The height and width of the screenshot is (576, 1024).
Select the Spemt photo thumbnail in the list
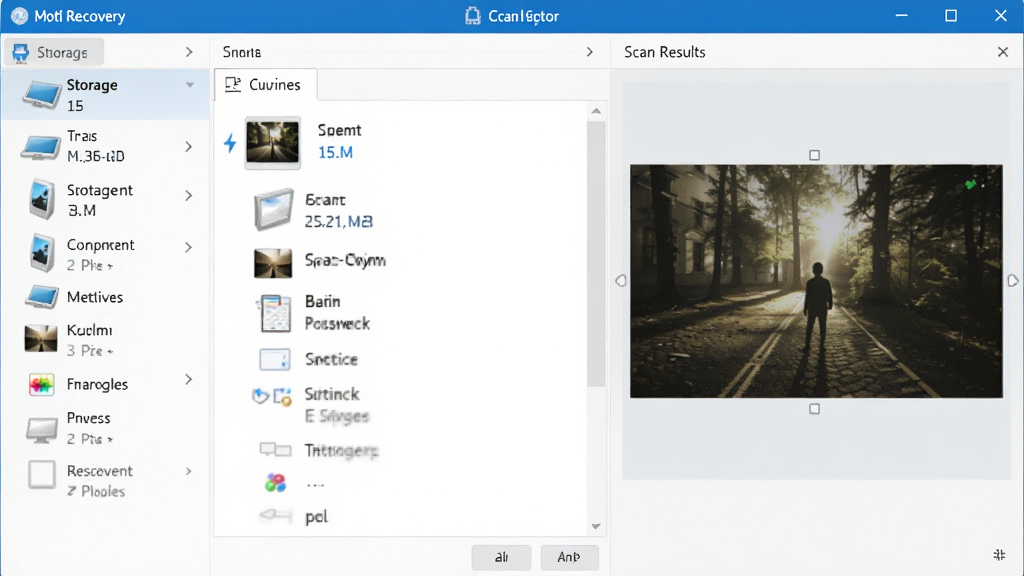click(272, 143)
